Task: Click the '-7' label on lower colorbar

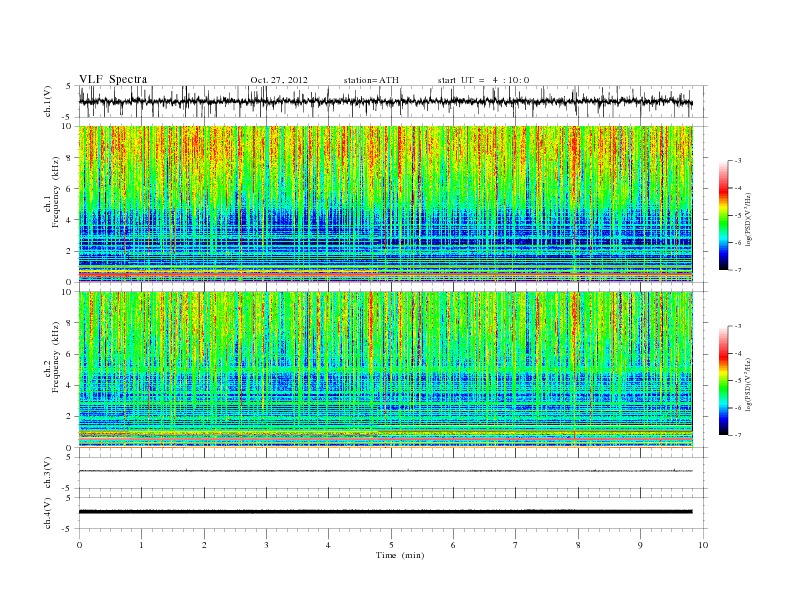Action: [x=737, y=435]
